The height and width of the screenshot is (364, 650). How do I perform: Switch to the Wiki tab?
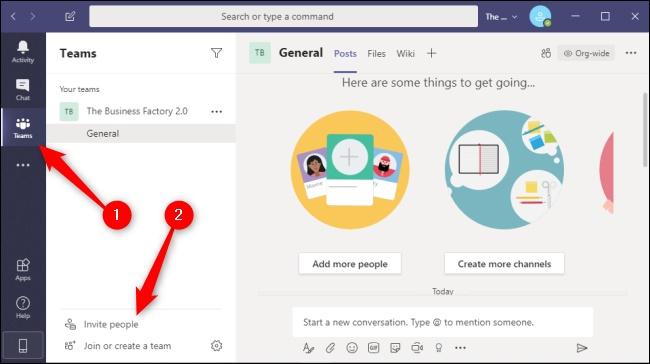point(405,53)
